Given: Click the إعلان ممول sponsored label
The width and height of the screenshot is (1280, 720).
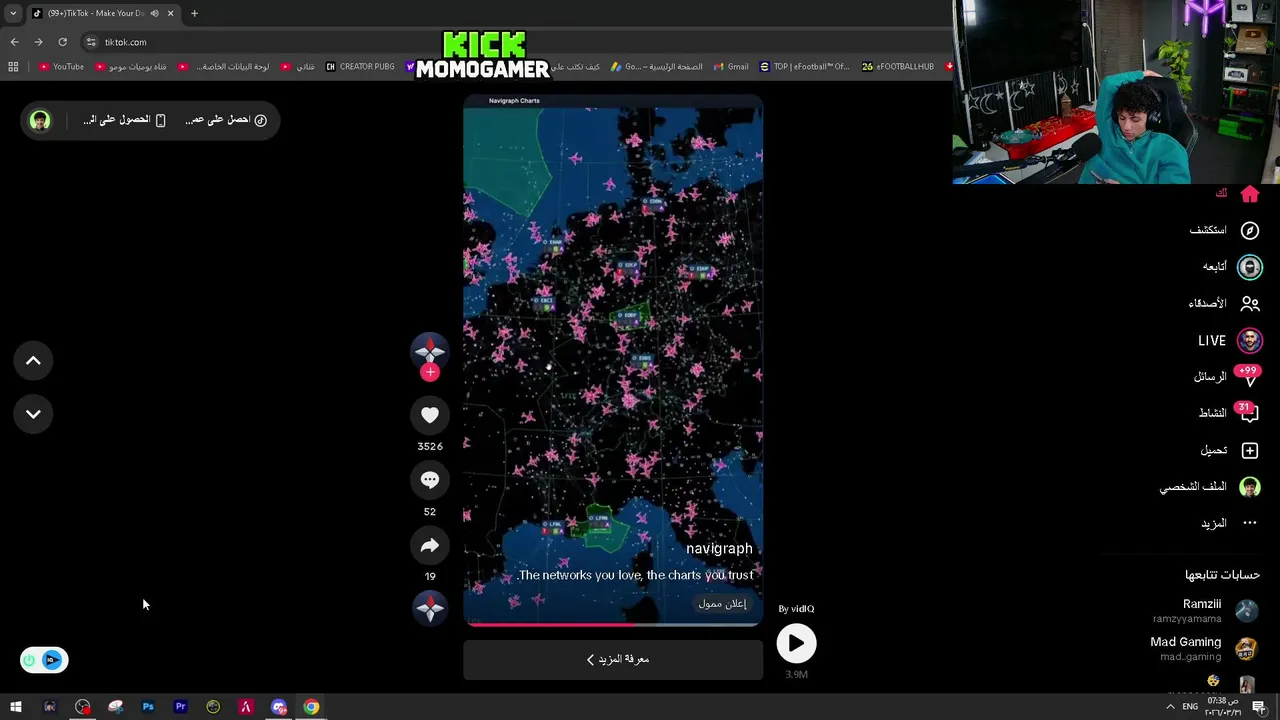Looking at the screenshot, I should click(x=722, y=604).
